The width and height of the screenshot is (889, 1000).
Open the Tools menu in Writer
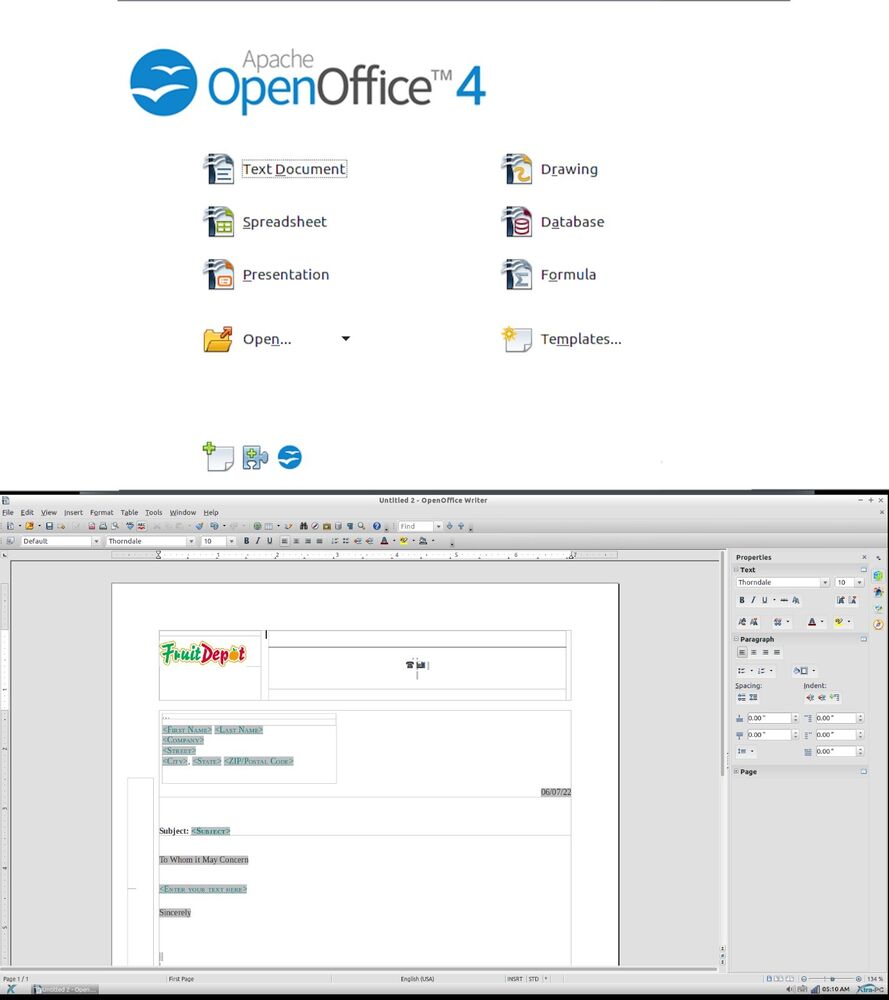pyautogui.click(x=154, y=512)
